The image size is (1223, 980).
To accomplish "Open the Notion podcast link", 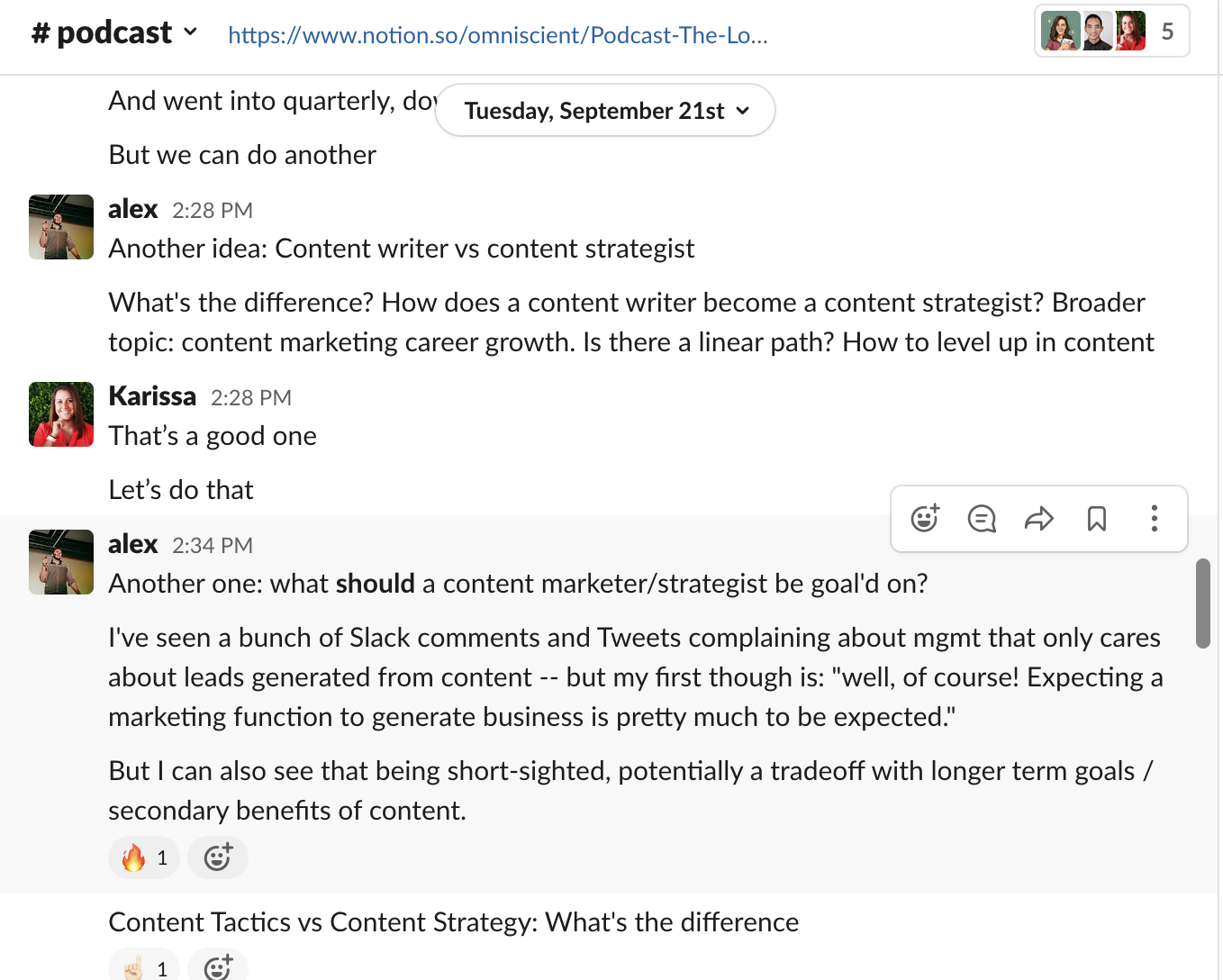I will pos(497,35).
